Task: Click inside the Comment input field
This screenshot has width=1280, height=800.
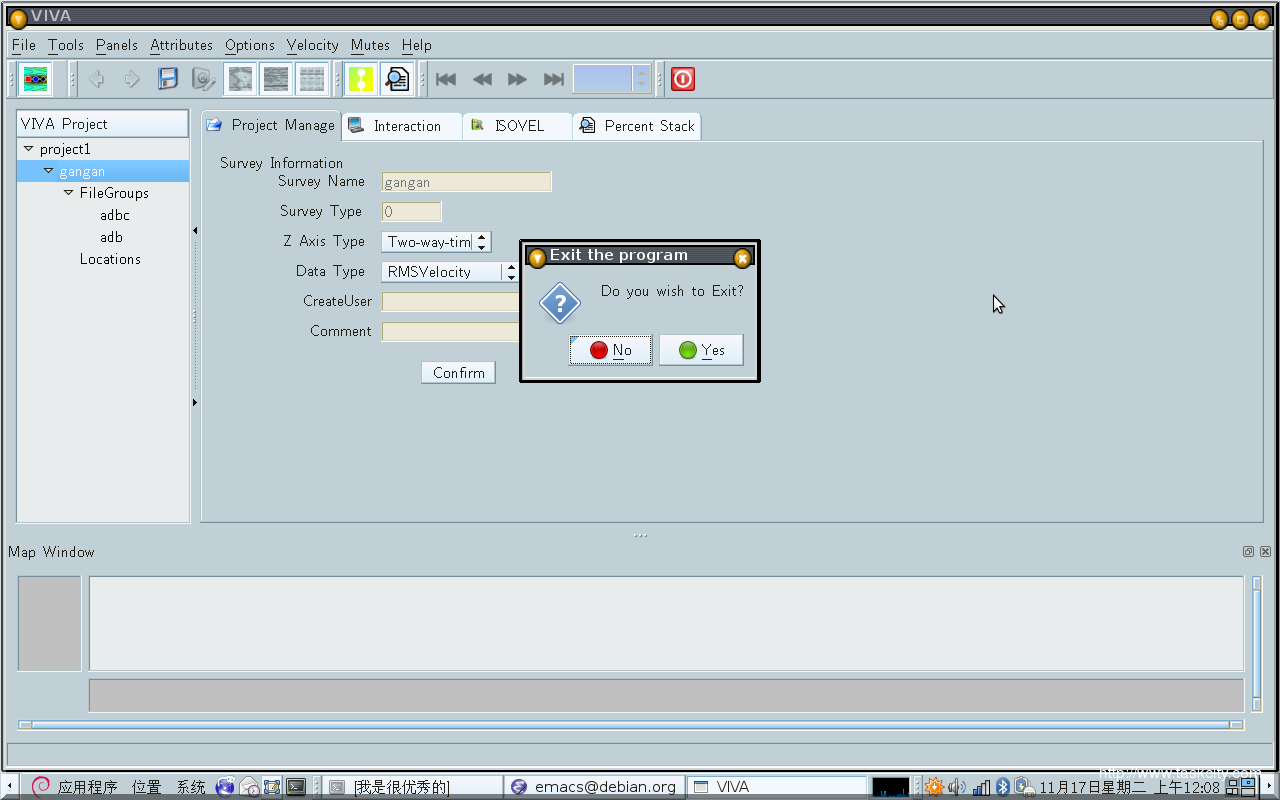Action: [x=450, y=331]
